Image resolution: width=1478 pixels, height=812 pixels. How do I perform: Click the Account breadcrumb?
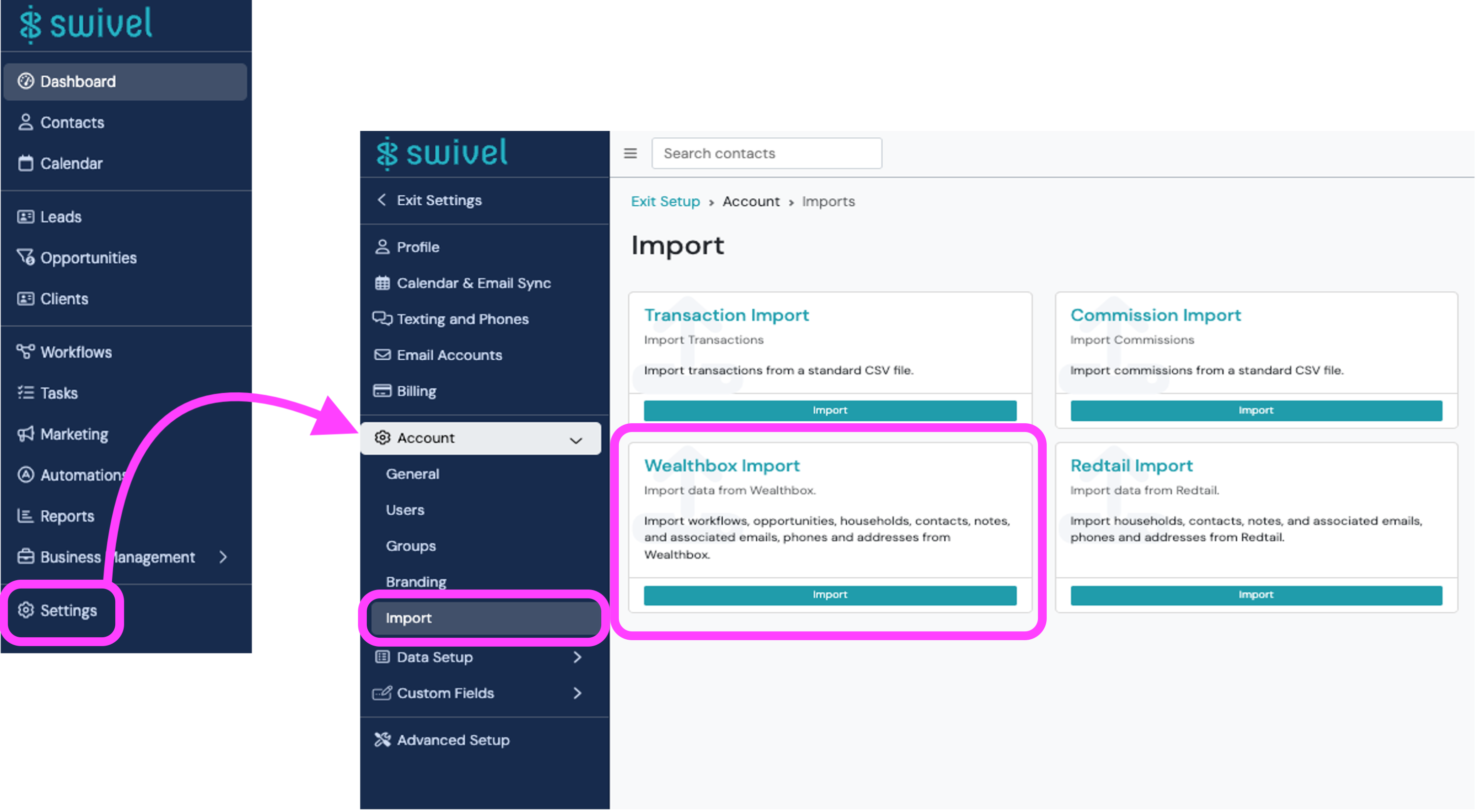[751, 201]
